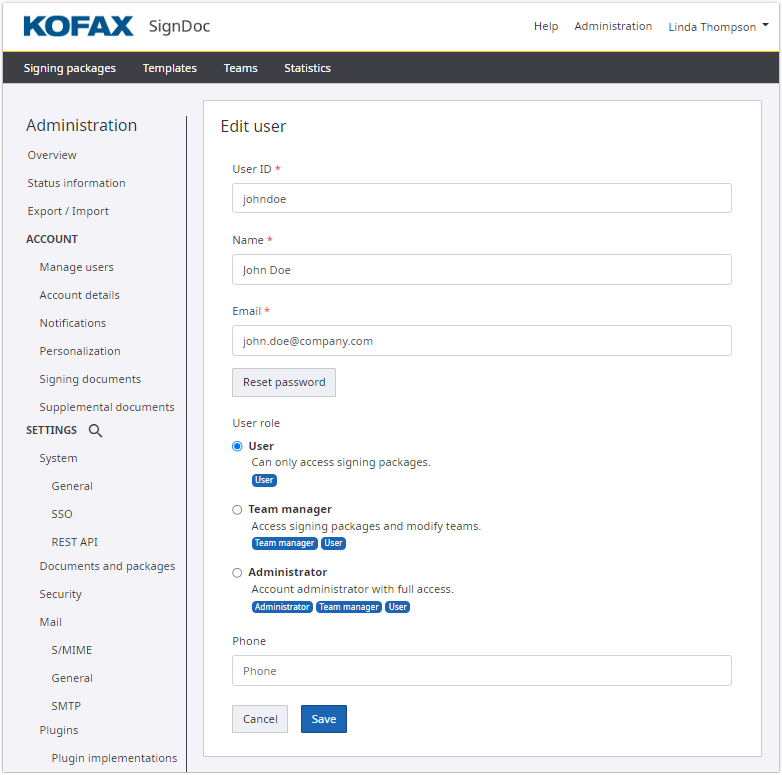The width and height of the screenshot is (782, 775).
Task: Open the Statistics tab
Action: click(307, 68)
